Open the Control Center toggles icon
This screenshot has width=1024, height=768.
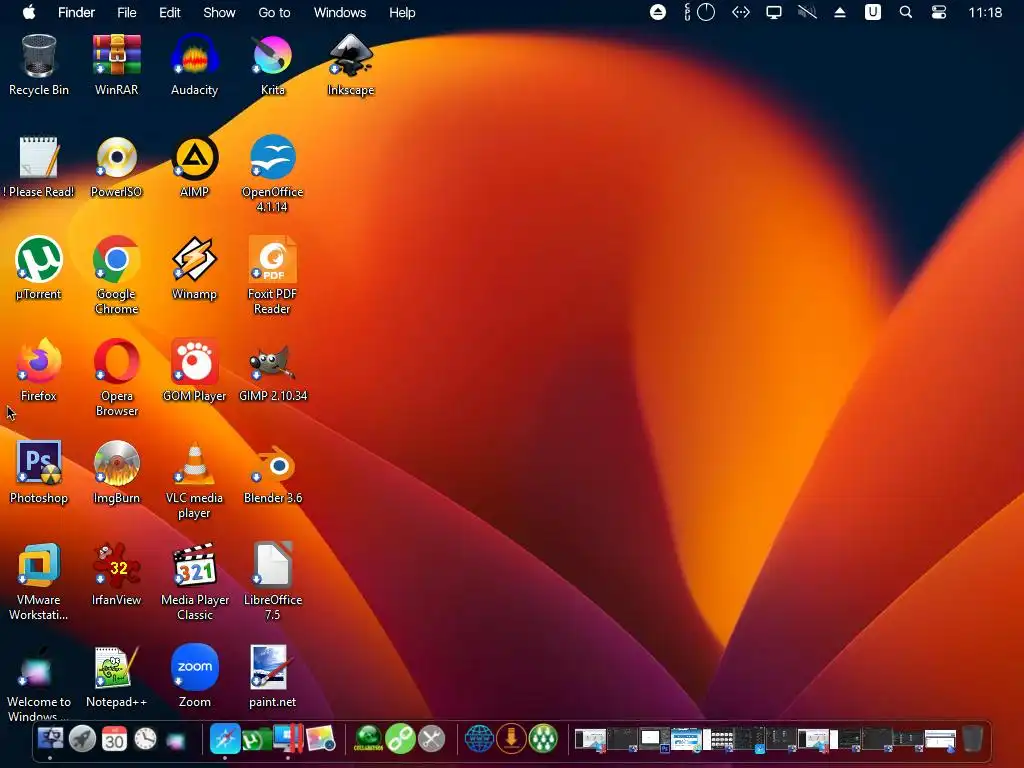click(x=938, y=12)
